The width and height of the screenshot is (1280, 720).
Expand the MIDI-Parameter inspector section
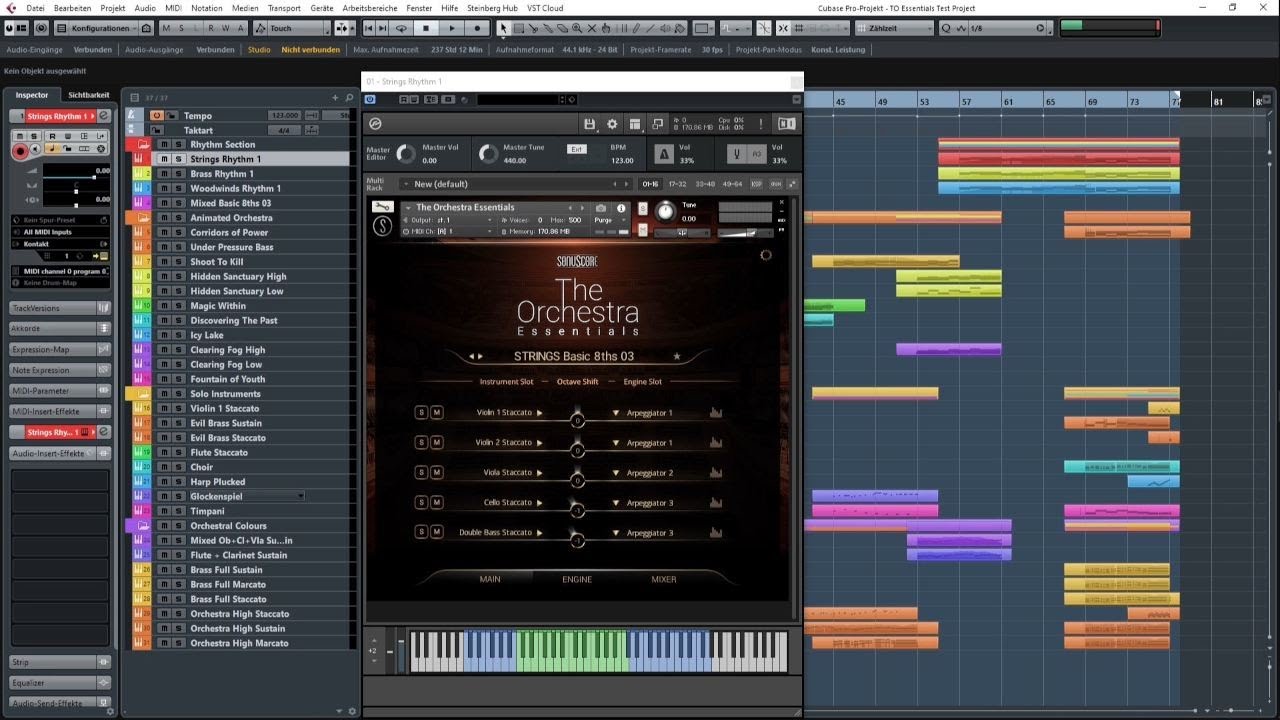(60, 391)
